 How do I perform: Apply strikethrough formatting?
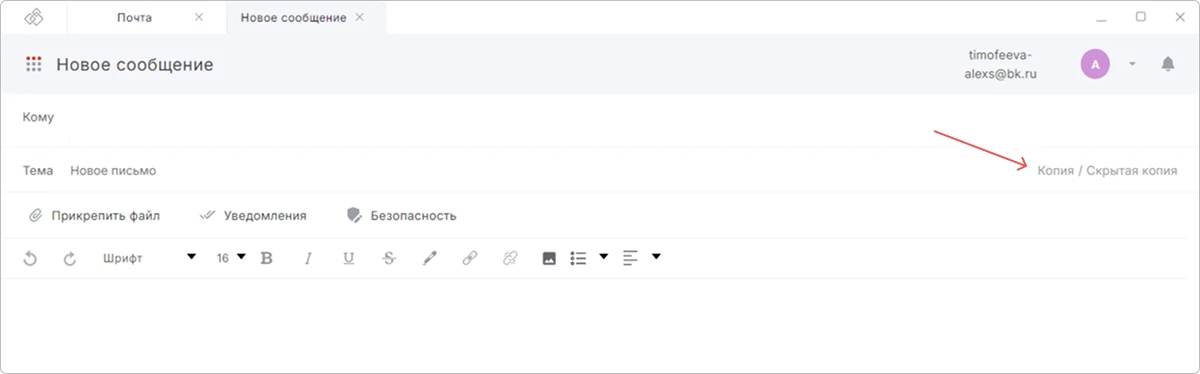(x=389, y=258)
